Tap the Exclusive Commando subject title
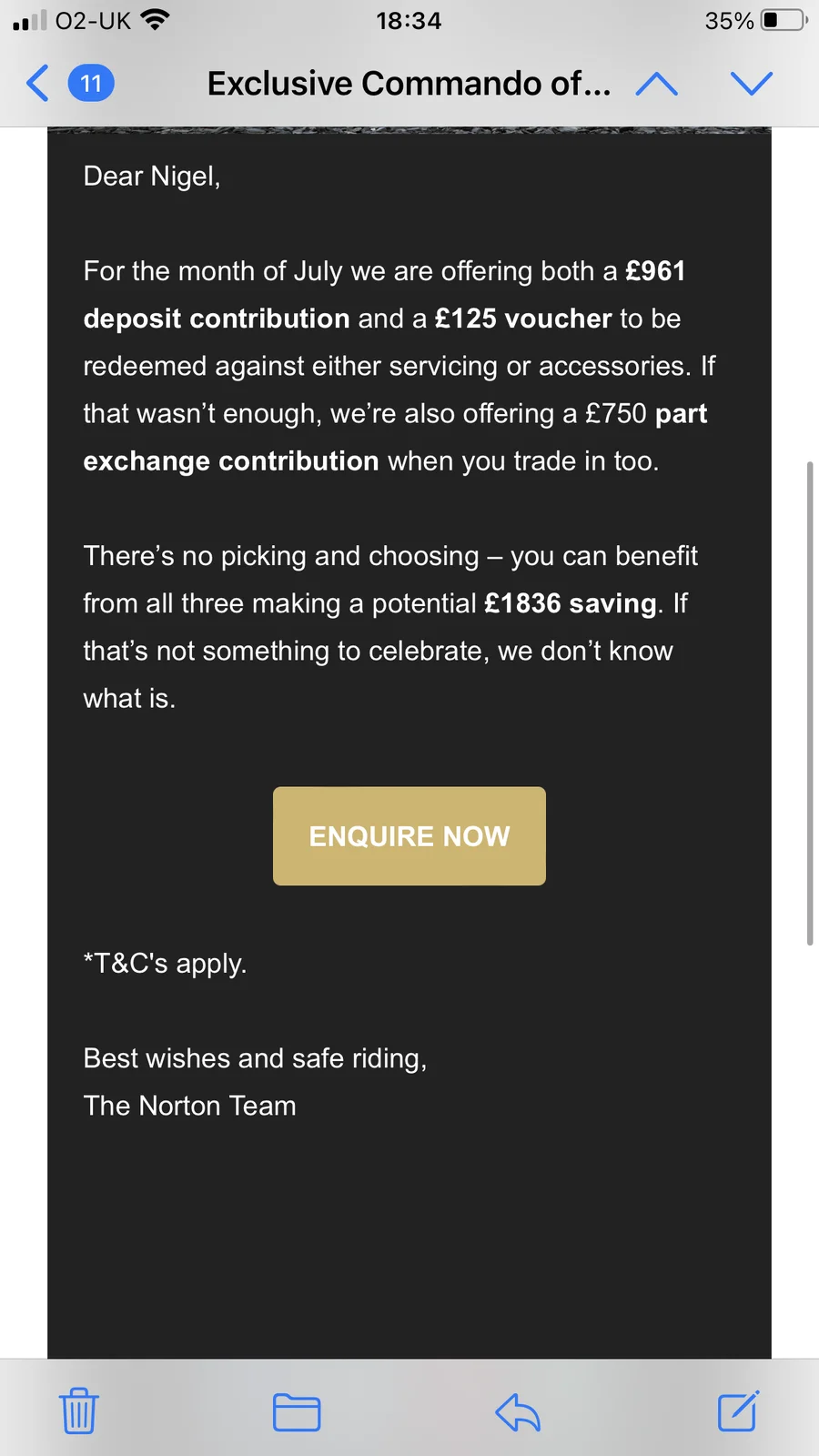 [409, 84]
